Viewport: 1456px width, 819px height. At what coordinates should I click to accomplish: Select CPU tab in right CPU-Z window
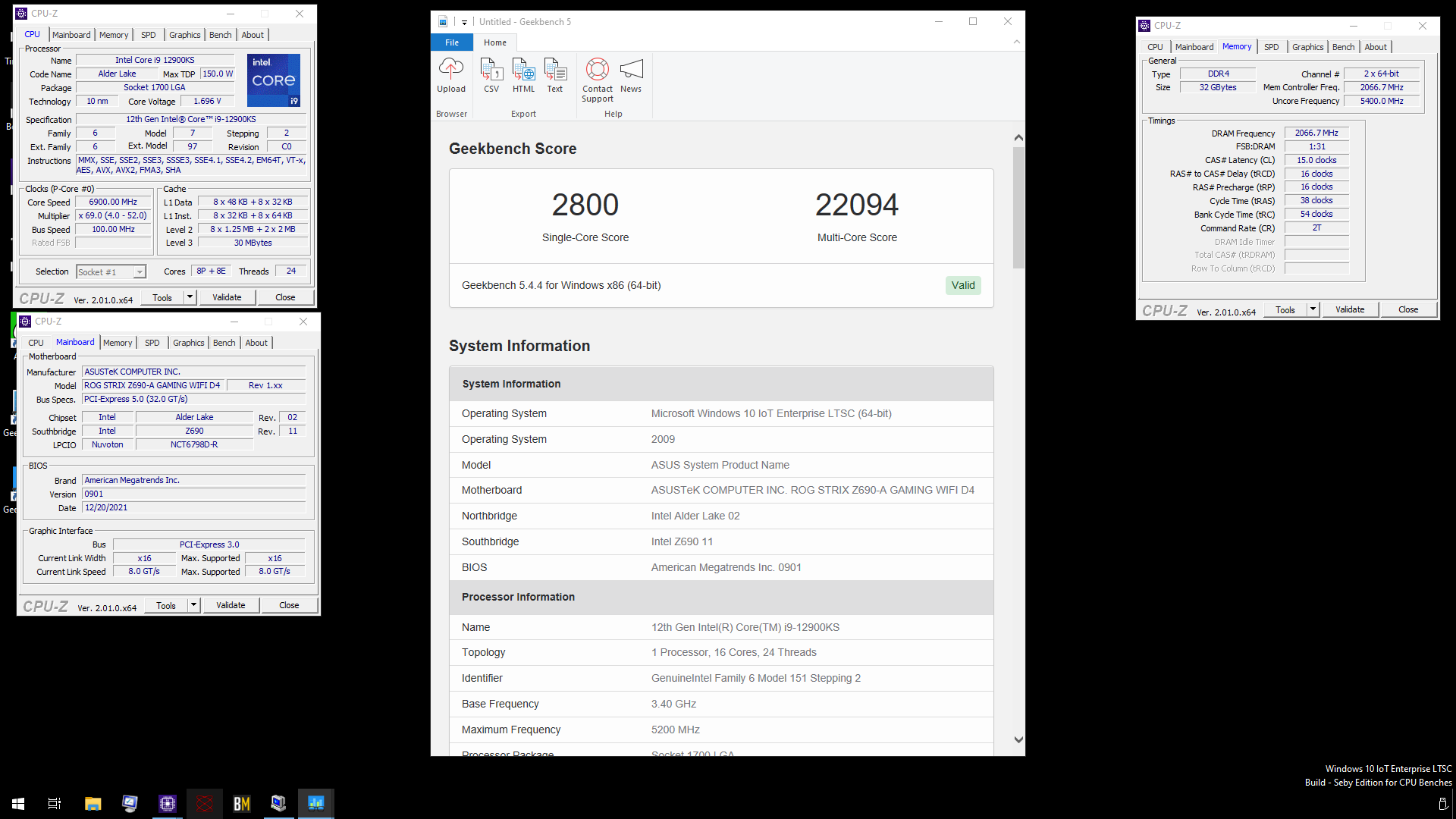point(1155,47)
